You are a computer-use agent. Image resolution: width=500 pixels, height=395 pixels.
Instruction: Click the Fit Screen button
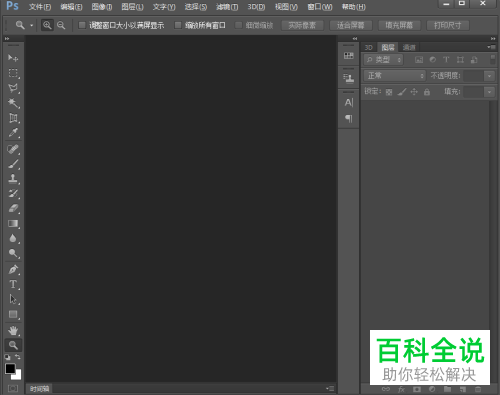351,25
